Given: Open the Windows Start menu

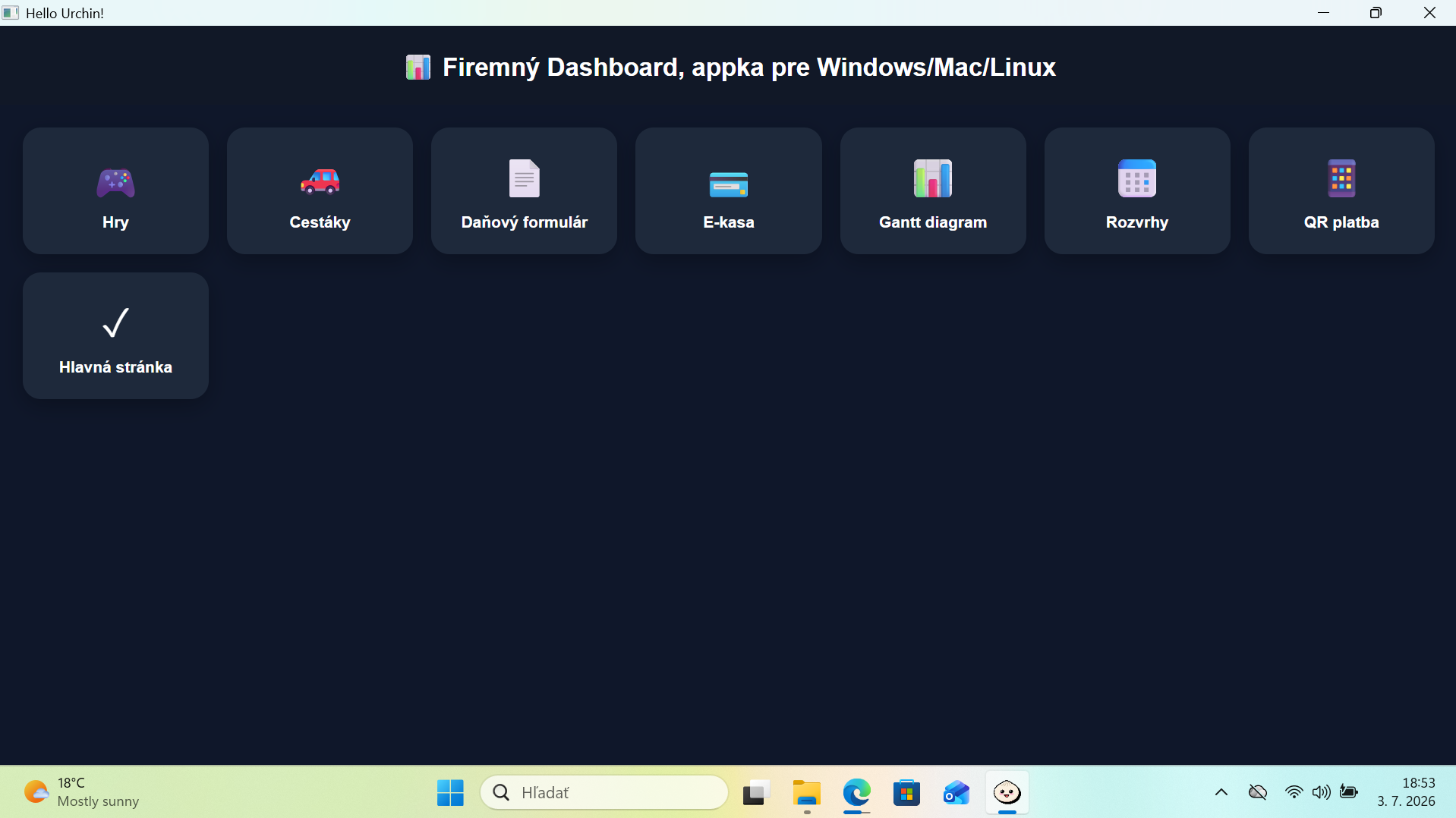Looking at the screenshot, I should (x=450, y=792).
